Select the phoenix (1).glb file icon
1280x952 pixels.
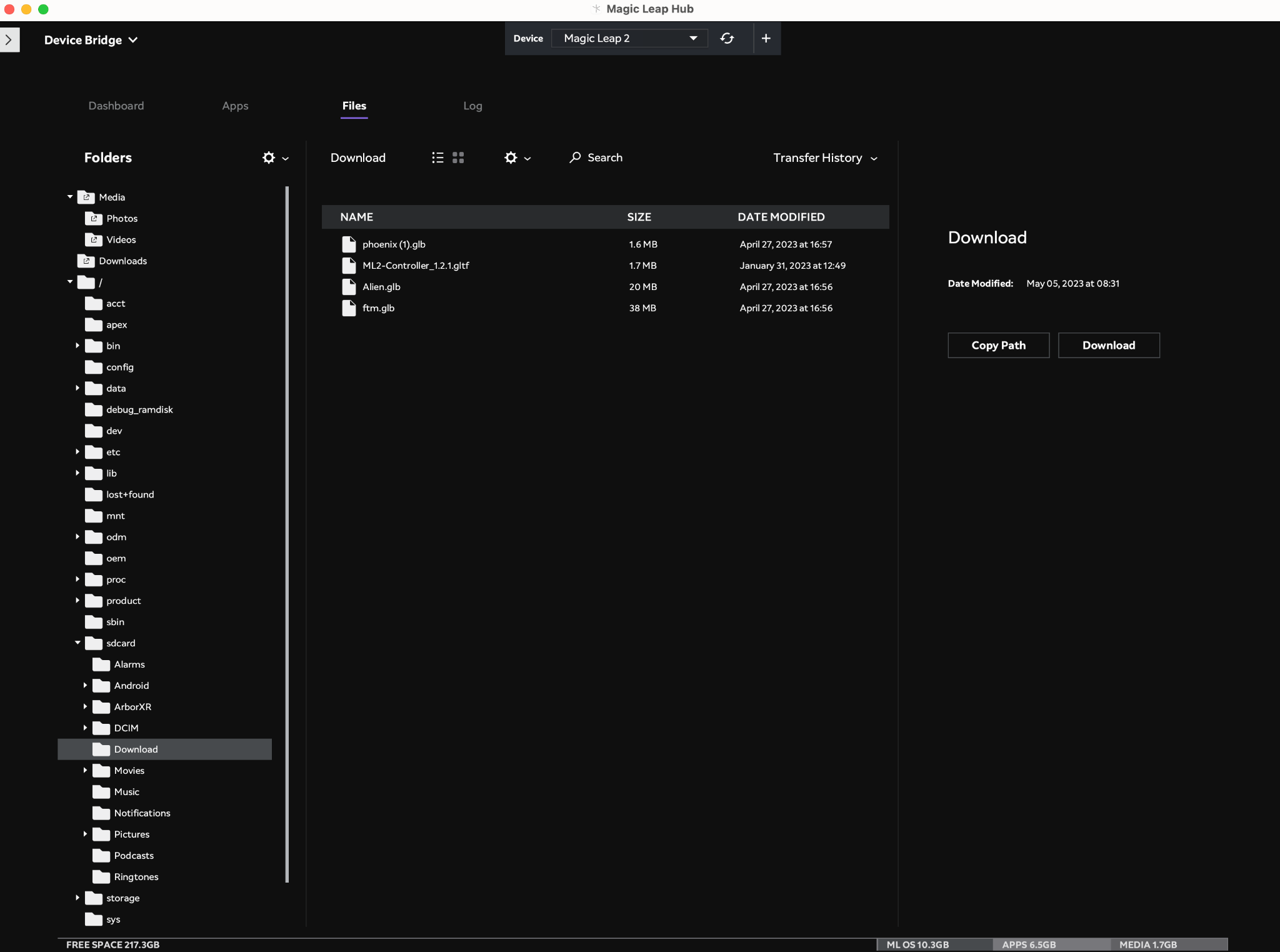pos(349,244)
